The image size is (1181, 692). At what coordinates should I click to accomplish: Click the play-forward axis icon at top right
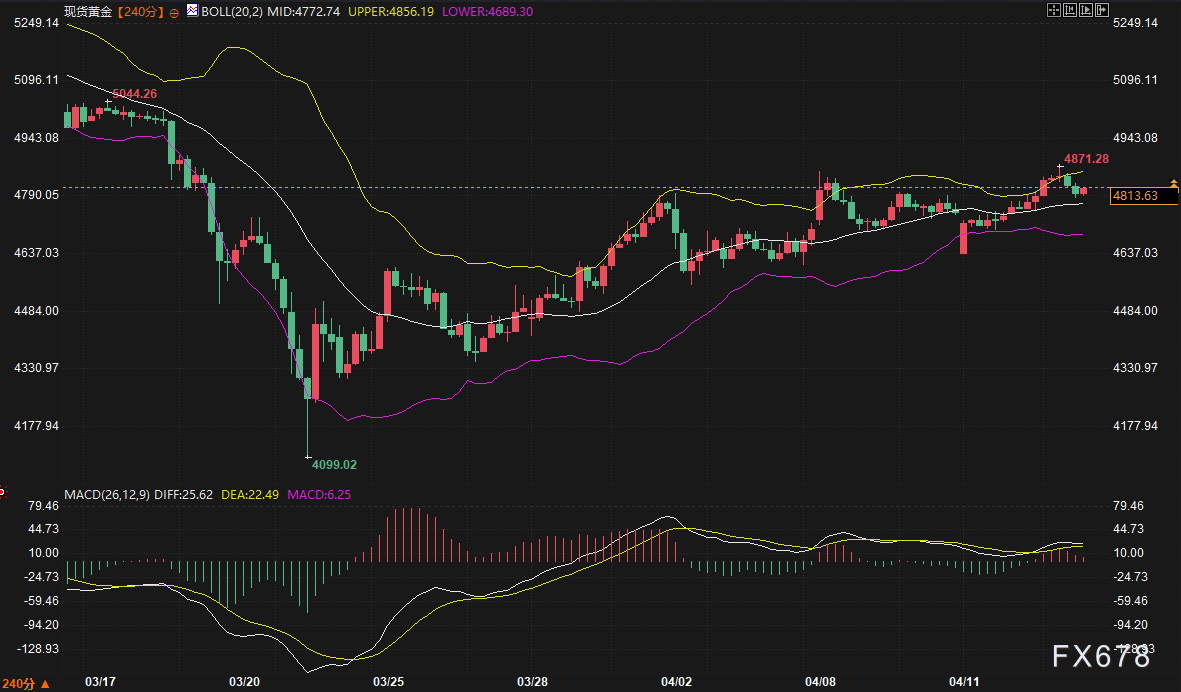(x=1085, y=10)
